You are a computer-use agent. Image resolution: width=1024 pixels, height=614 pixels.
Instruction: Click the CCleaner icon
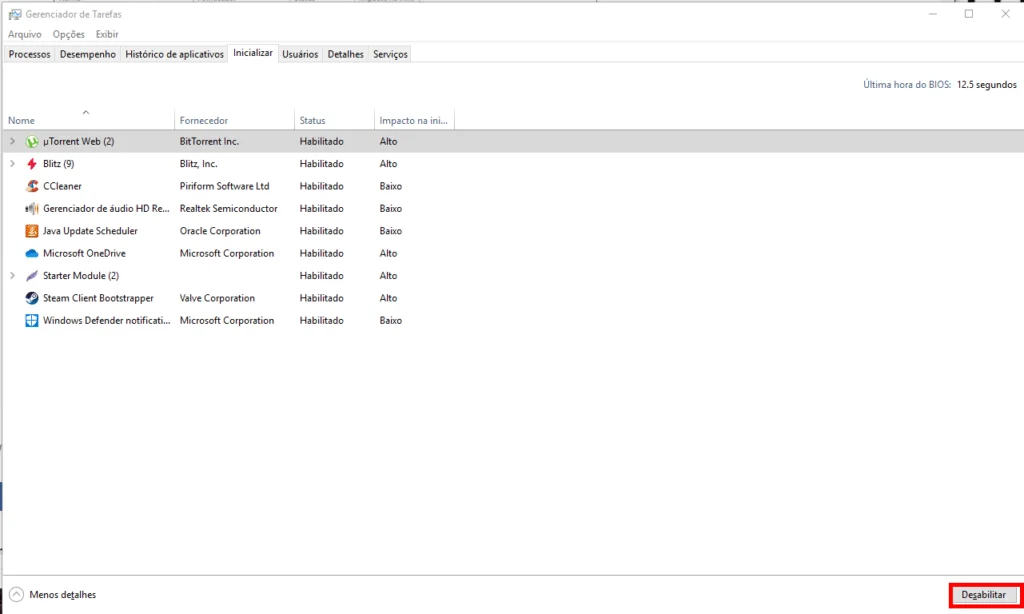point(31,186)
